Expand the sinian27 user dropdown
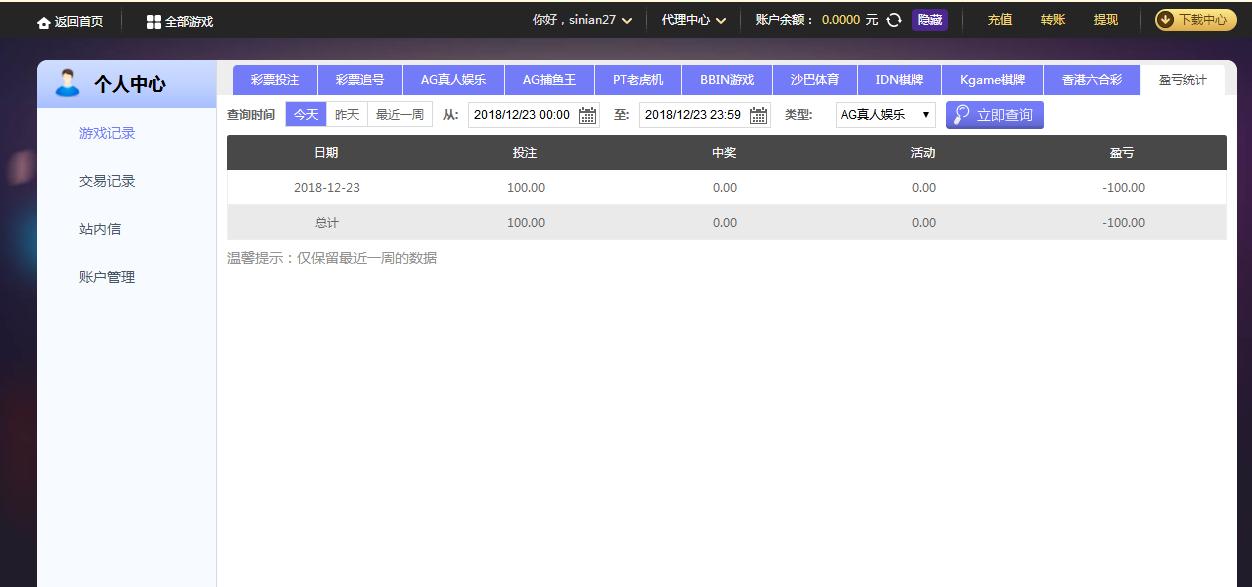Image resolution: width=1252 pixels, height=587 pixels. point(627,21)
